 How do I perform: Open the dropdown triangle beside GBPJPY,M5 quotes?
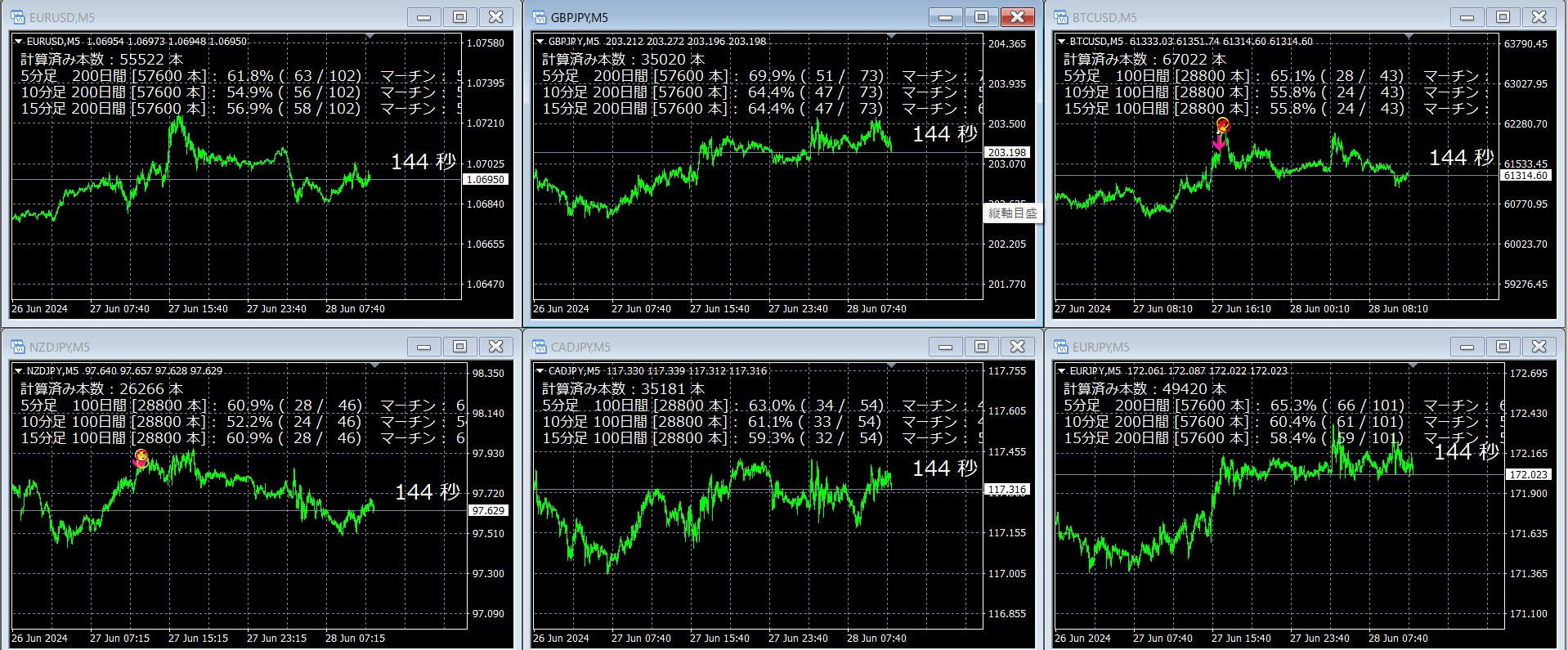pos(540,41)
